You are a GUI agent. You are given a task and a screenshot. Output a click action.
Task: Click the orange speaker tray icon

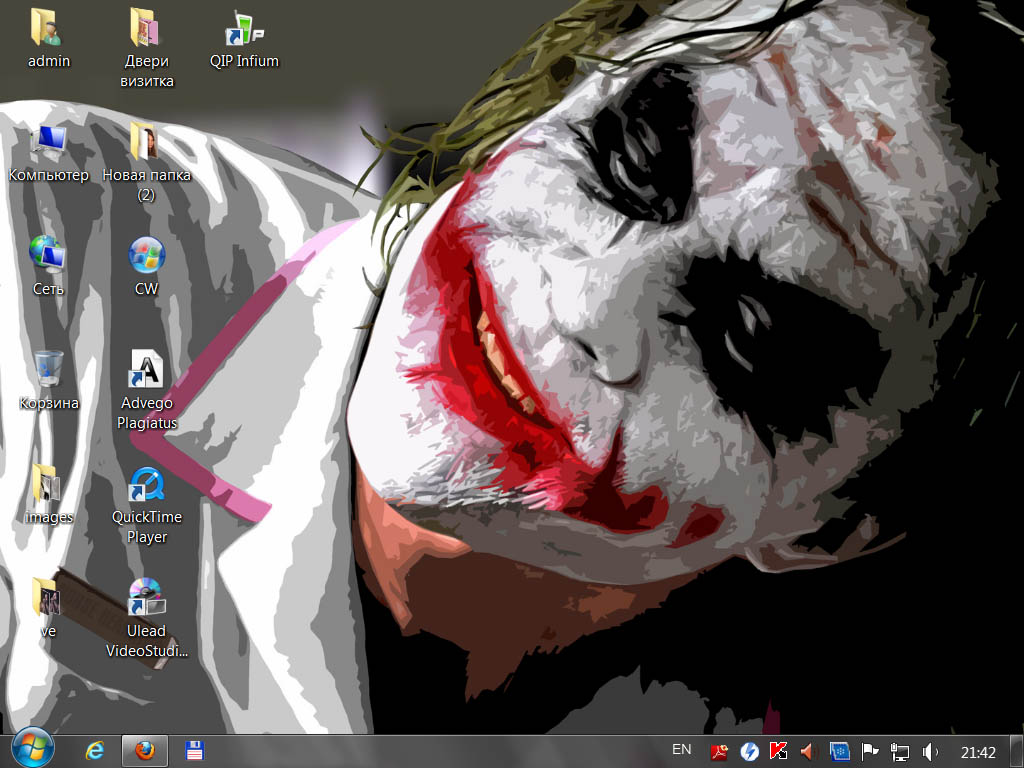808,752
